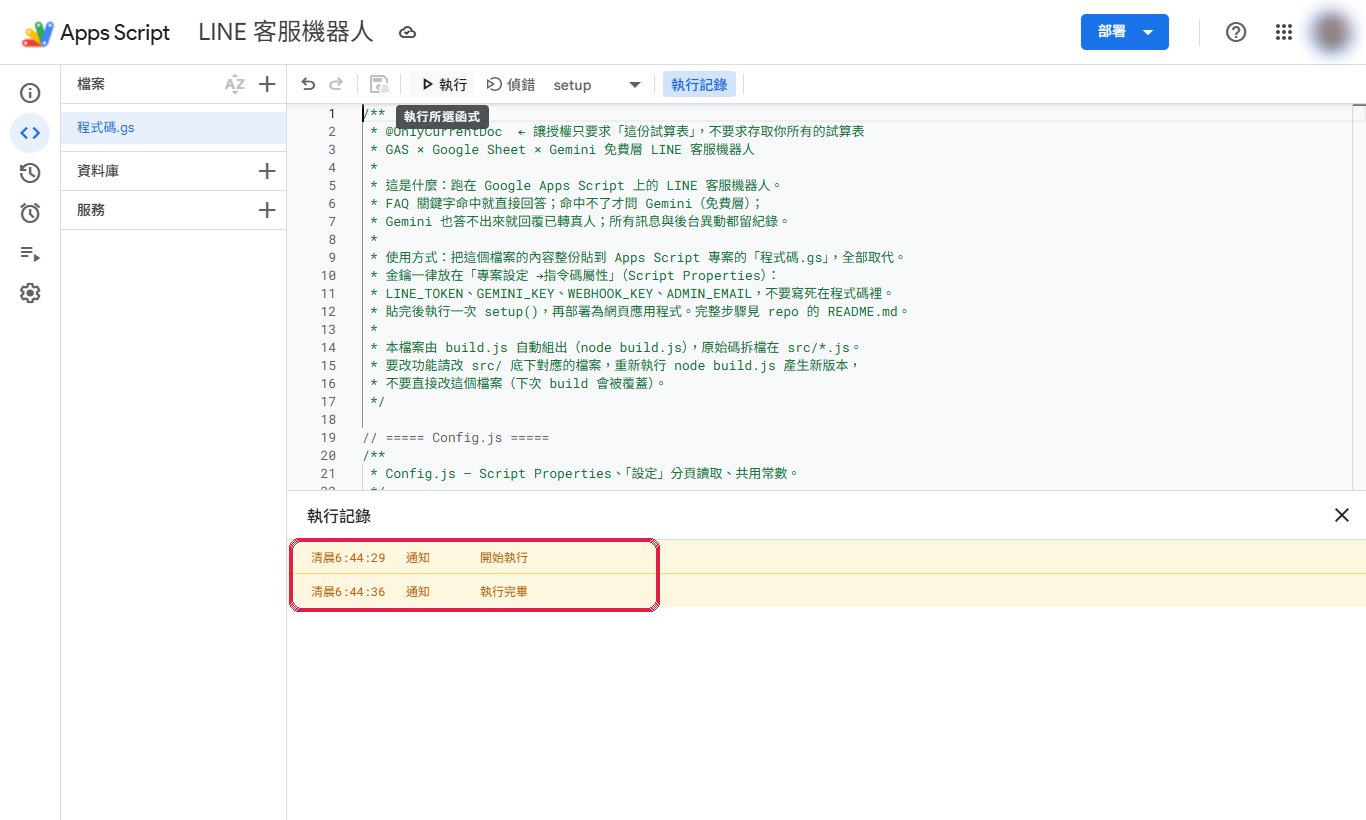Click the 清晨6:44:36 timestamp
Image resolution: width=1366 pixels, height=820 pixels.
tap(348, 592)
